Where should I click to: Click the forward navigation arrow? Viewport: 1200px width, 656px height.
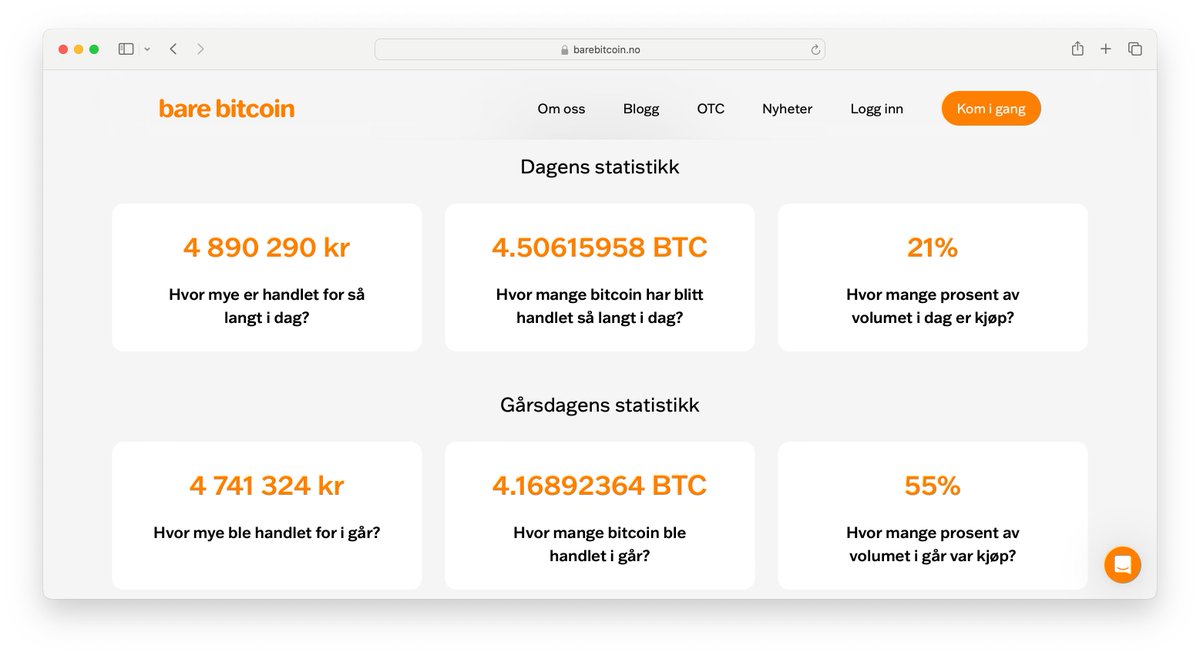pos(200,48)
